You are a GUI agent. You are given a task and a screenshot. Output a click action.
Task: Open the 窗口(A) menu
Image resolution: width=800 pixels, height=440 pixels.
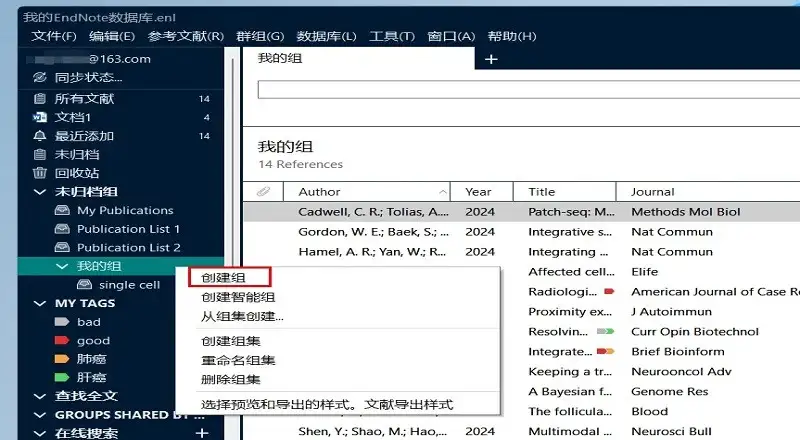451,36
